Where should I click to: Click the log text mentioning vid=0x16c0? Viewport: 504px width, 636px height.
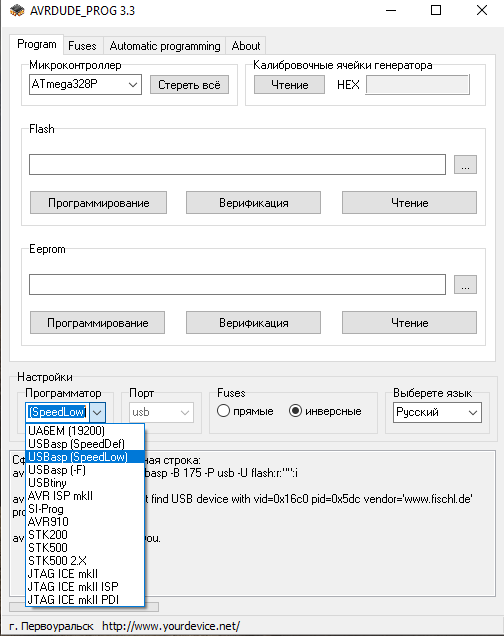point(308,498)
